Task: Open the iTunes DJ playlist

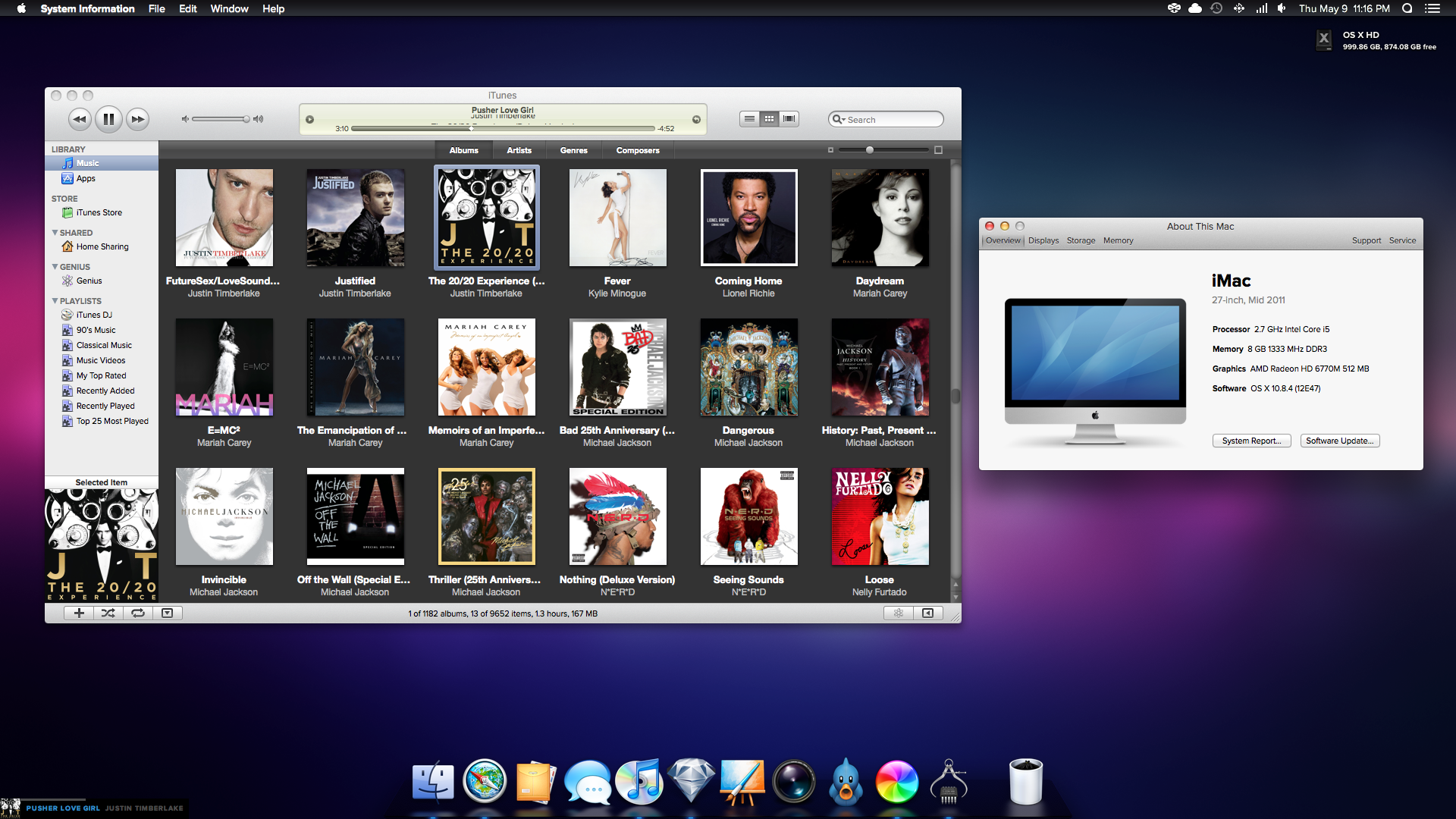Action: [102, 315]
